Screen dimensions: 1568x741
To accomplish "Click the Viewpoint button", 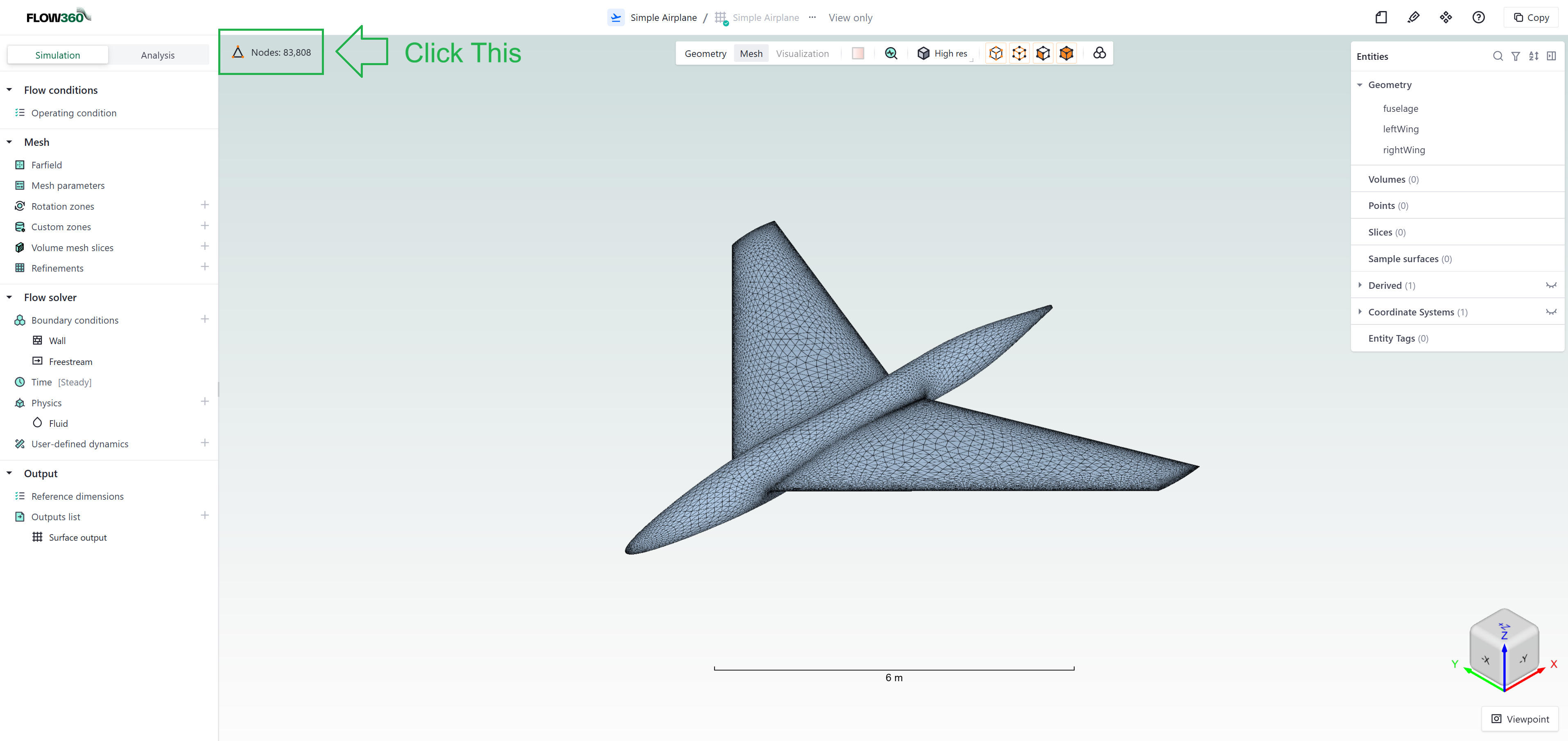I will [1520, 719].
